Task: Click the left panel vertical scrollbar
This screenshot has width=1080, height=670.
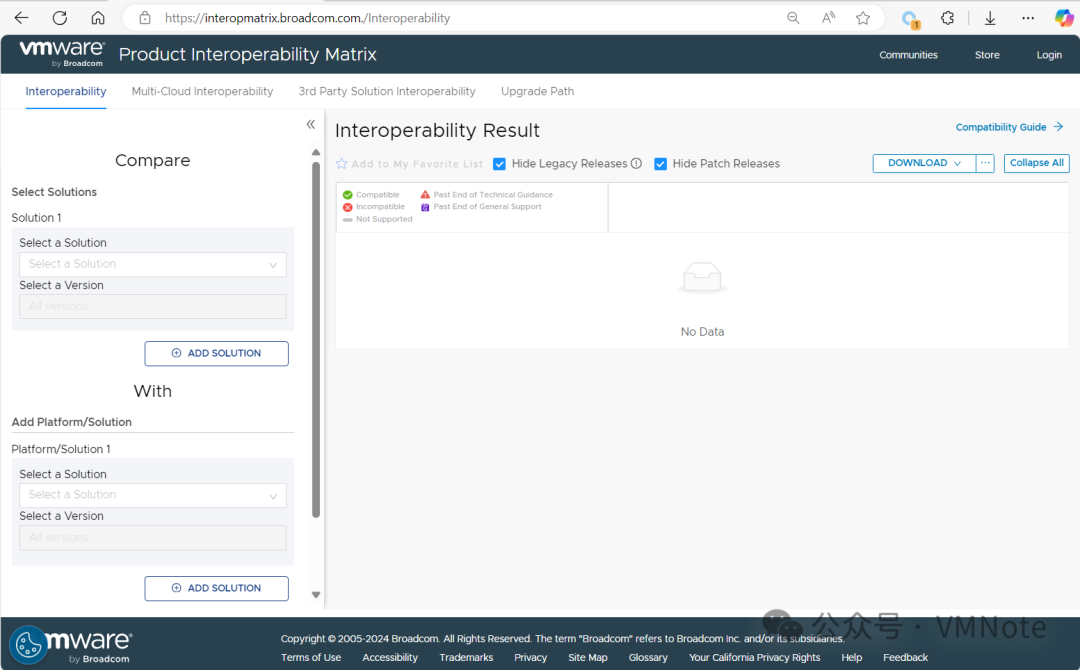Action: coord(316,340)
